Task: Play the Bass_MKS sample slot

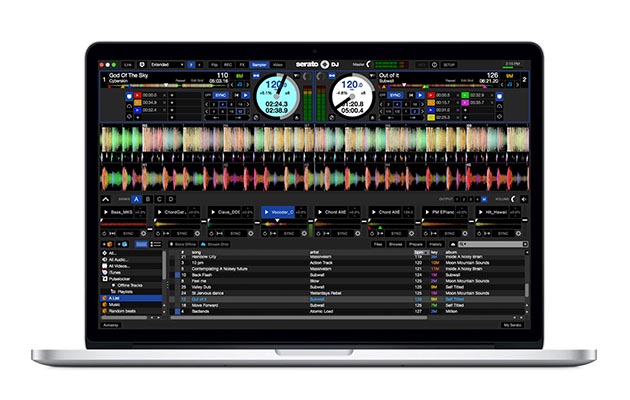Action: (123, 213)
